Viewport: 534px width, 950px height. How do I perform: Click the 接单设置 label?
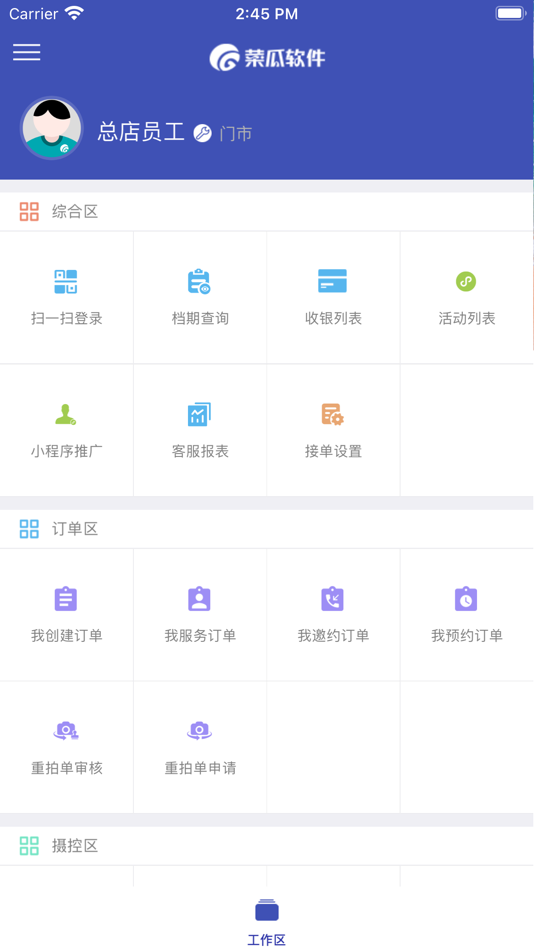pos(333,451)
